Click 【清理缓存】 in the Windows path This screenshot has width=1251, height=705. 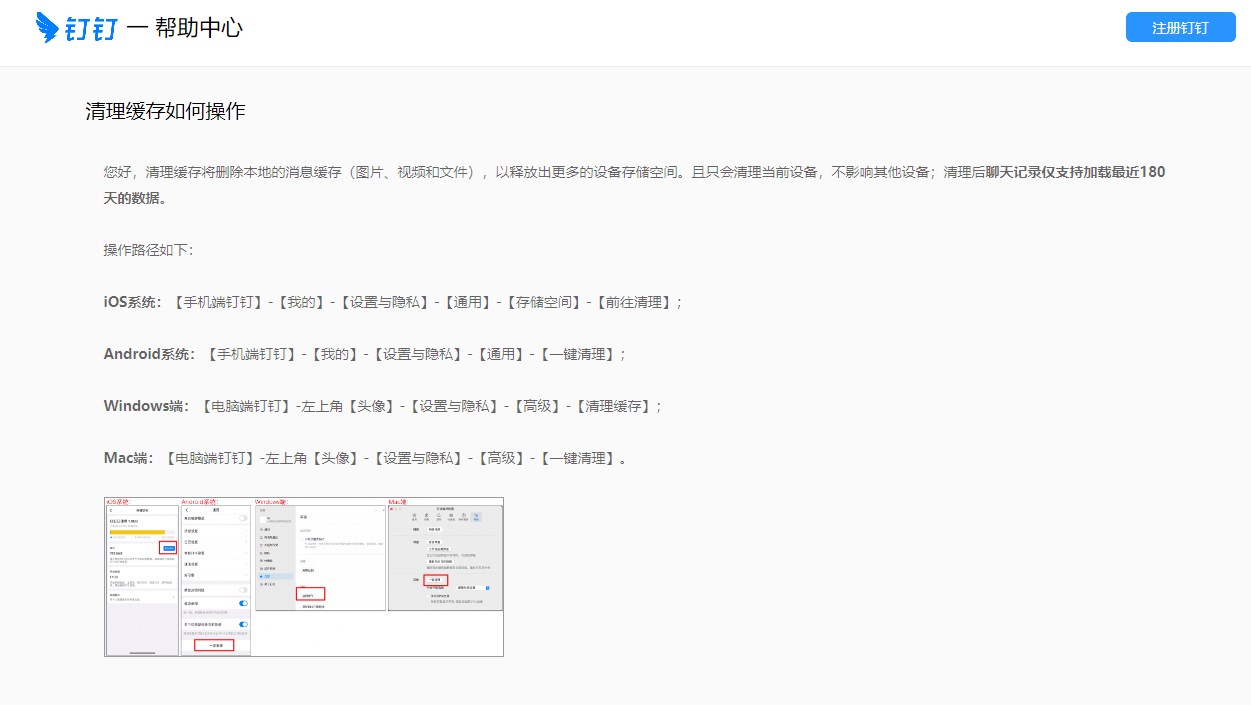(614, 405)
